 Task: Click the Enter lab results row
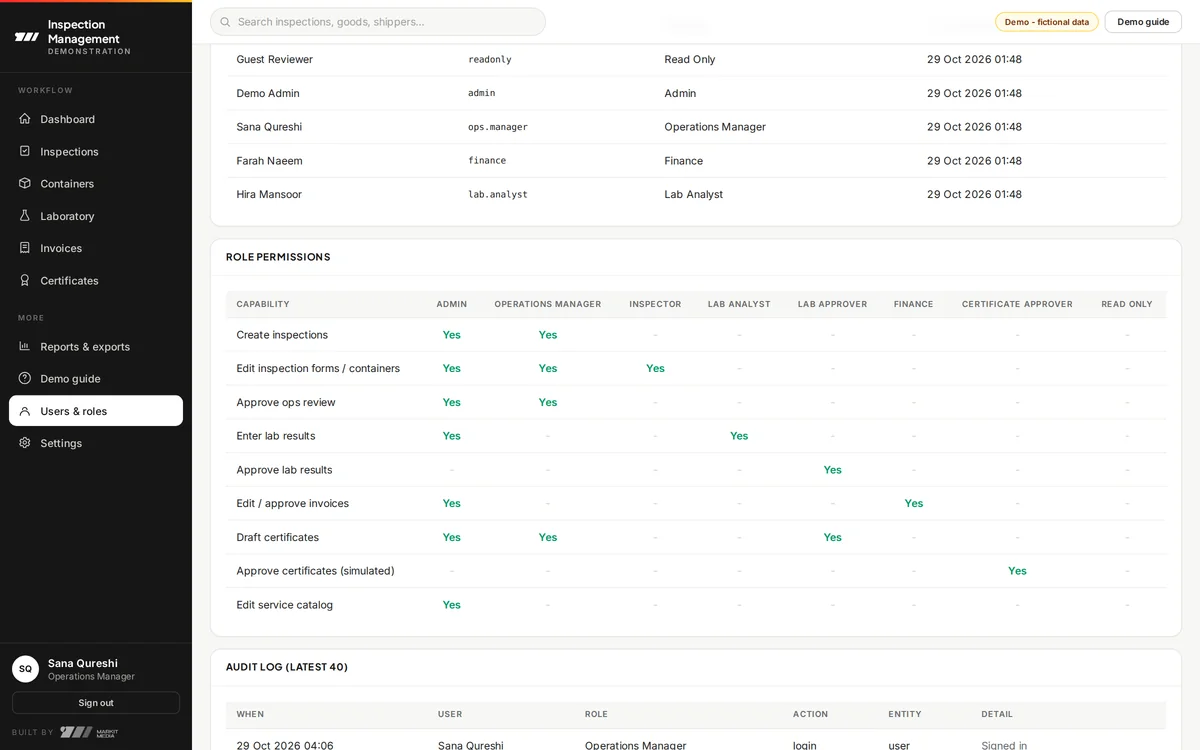click(696, 436)
